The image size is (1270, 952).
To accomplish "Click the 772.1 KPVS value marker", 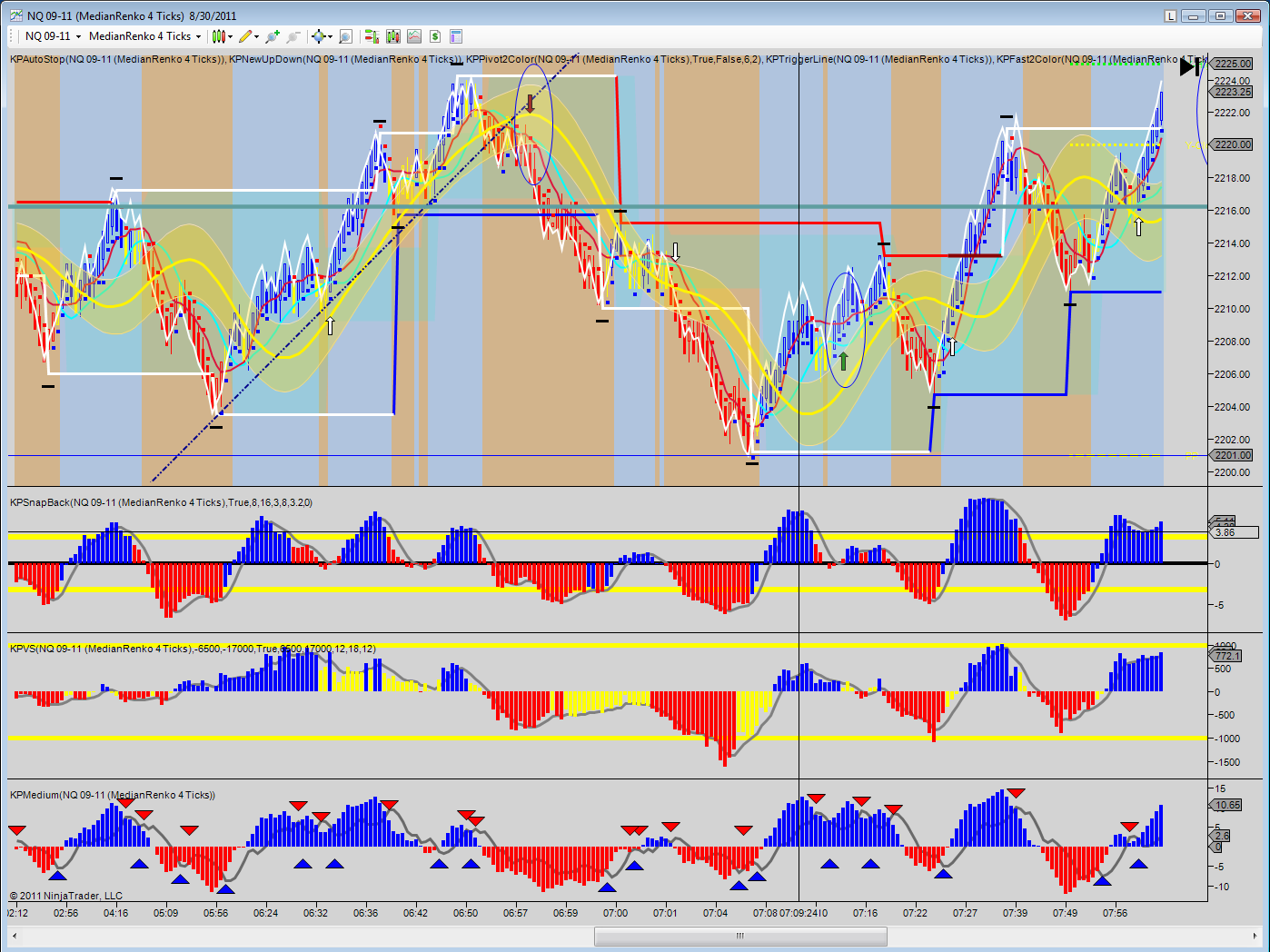I will tap(1226, 656).
